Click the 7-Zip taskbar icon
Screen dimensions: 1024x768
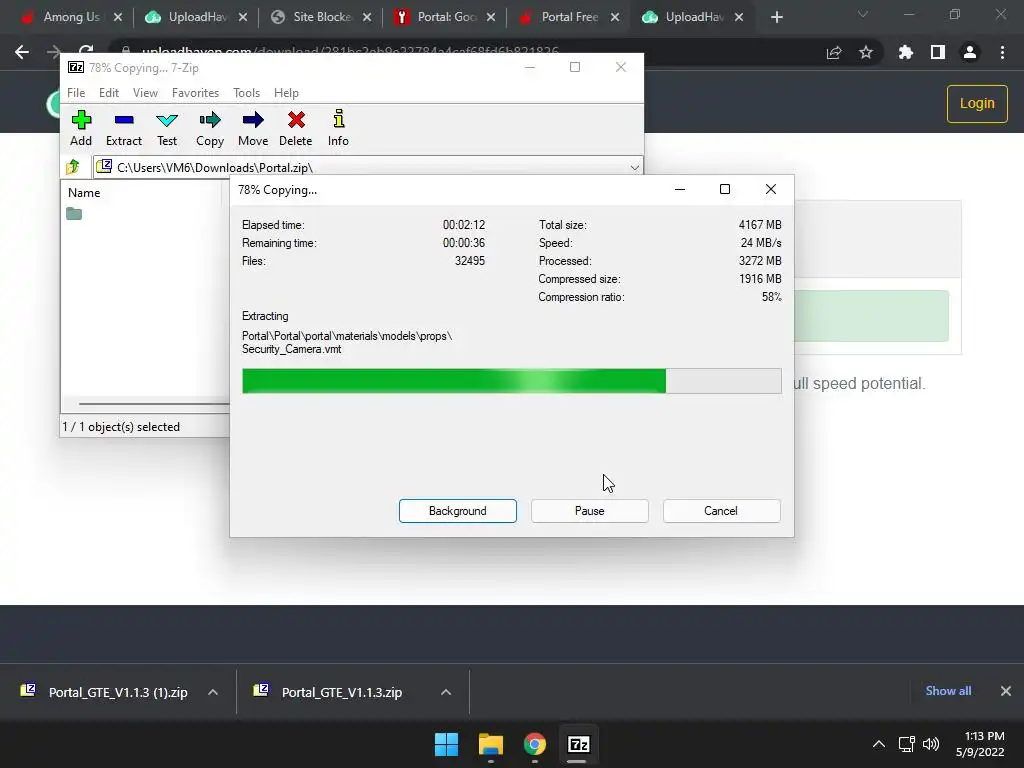[579, 744]
